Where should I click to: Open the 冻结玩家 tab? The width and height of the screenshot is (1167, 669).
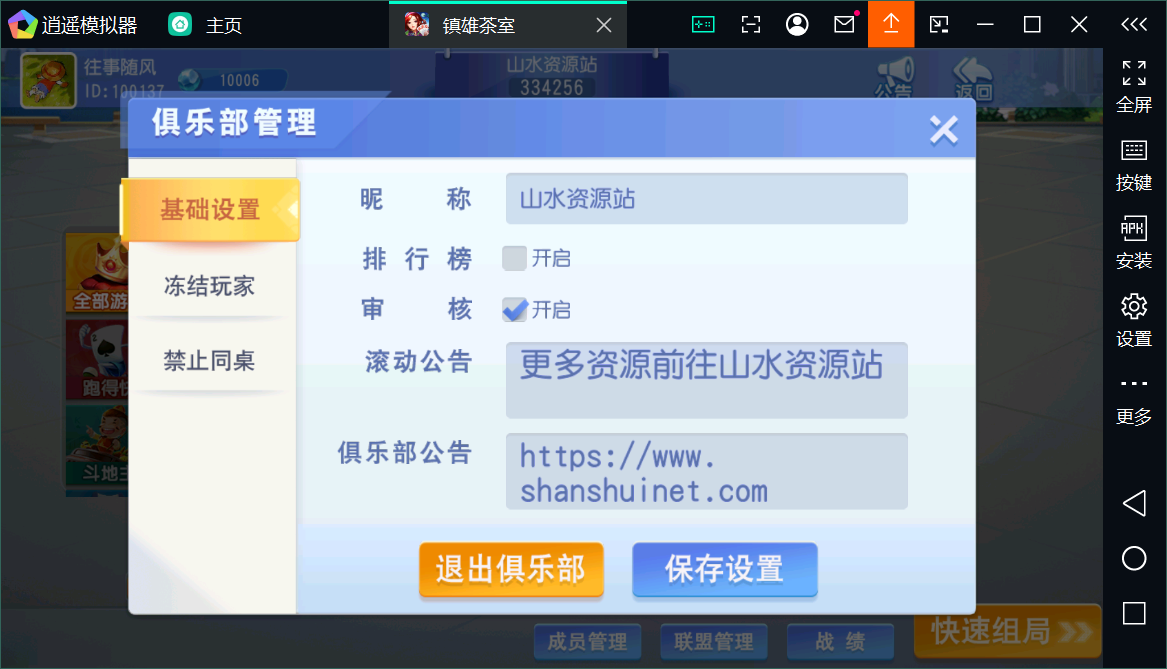210,286
